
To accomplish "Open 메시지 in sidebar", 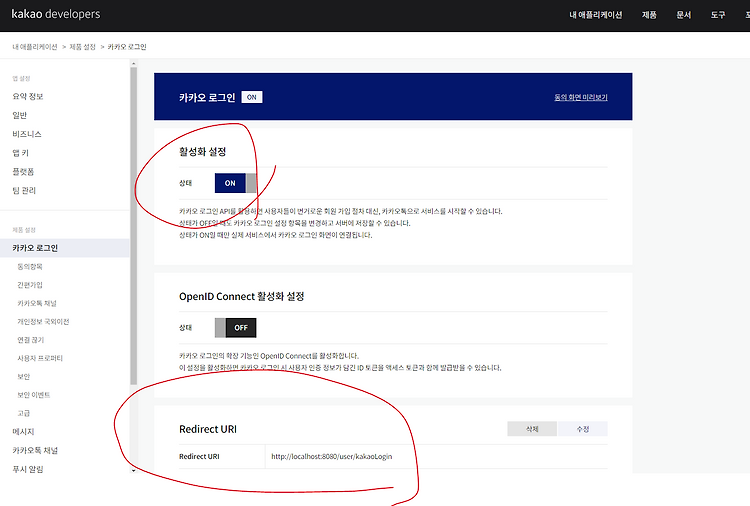I will (x=23, y=431).
